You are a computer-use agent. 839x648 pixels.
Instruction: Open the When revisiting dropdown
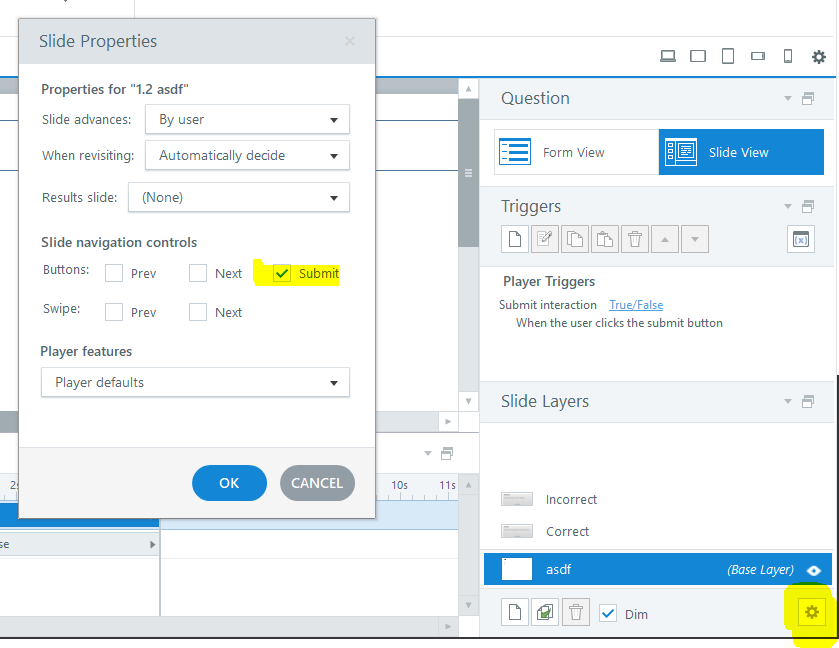tap(247, 155)
